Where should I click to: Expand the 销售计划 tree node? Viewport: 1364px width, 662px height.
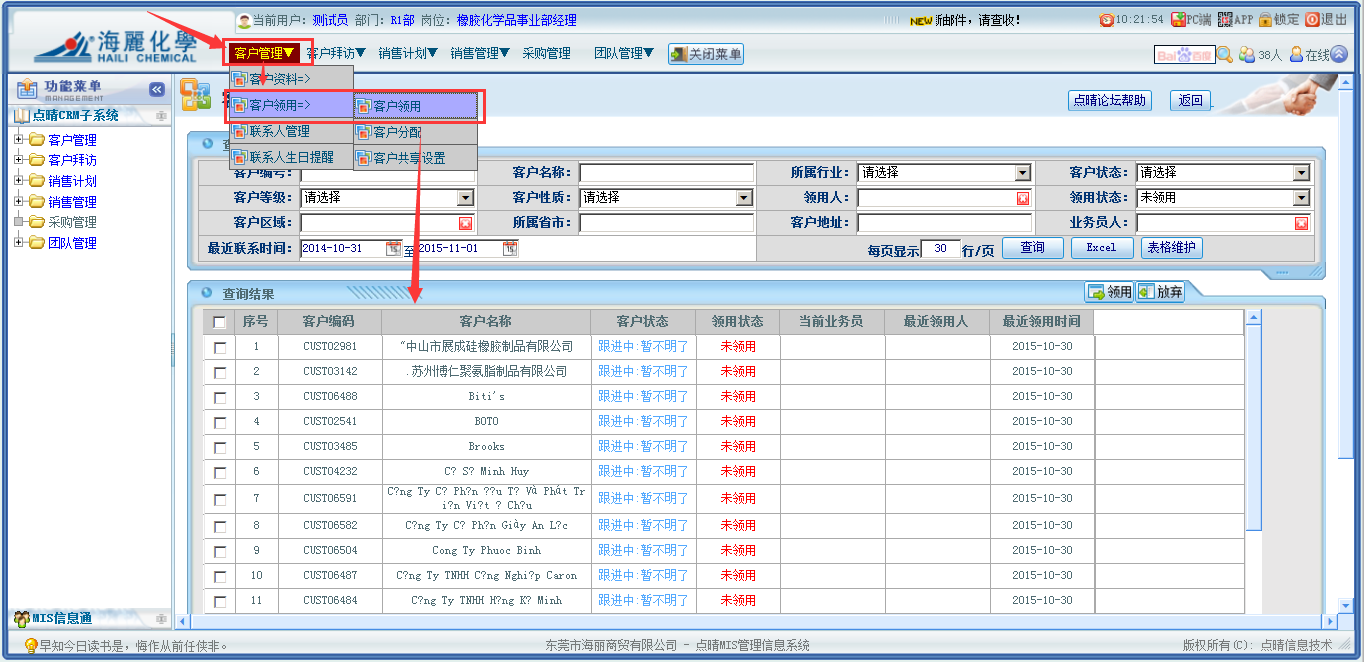pyautogui.click(x=19, y=181)
